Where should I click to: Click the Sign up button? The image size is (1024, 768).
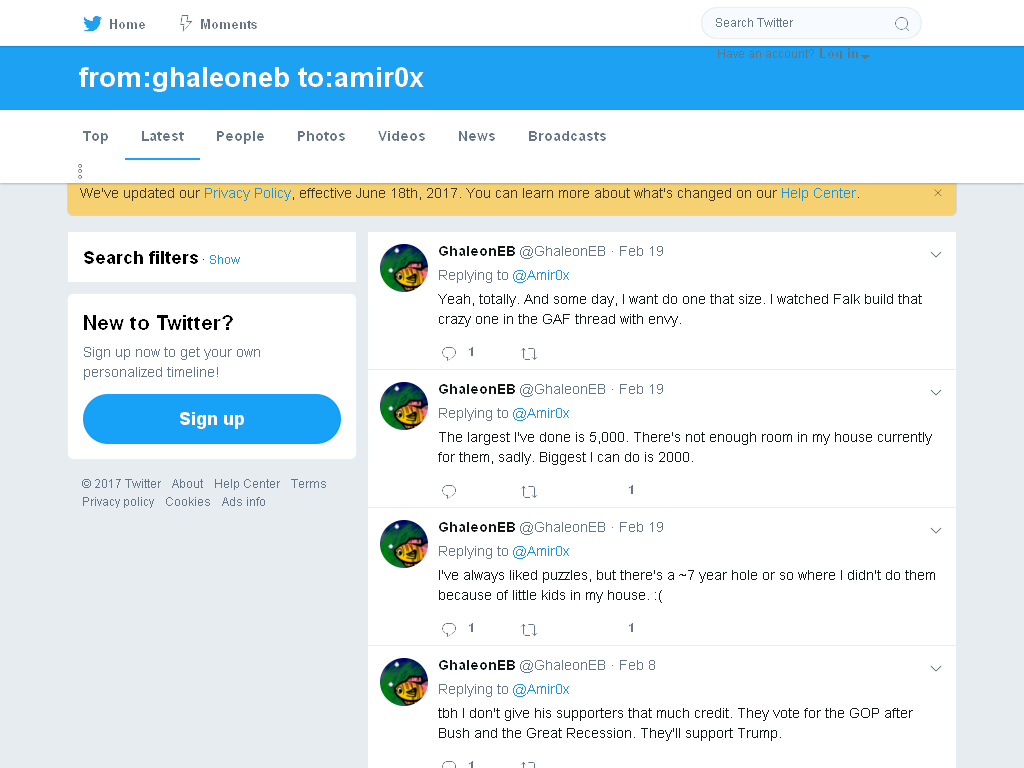tap(212, 419)
